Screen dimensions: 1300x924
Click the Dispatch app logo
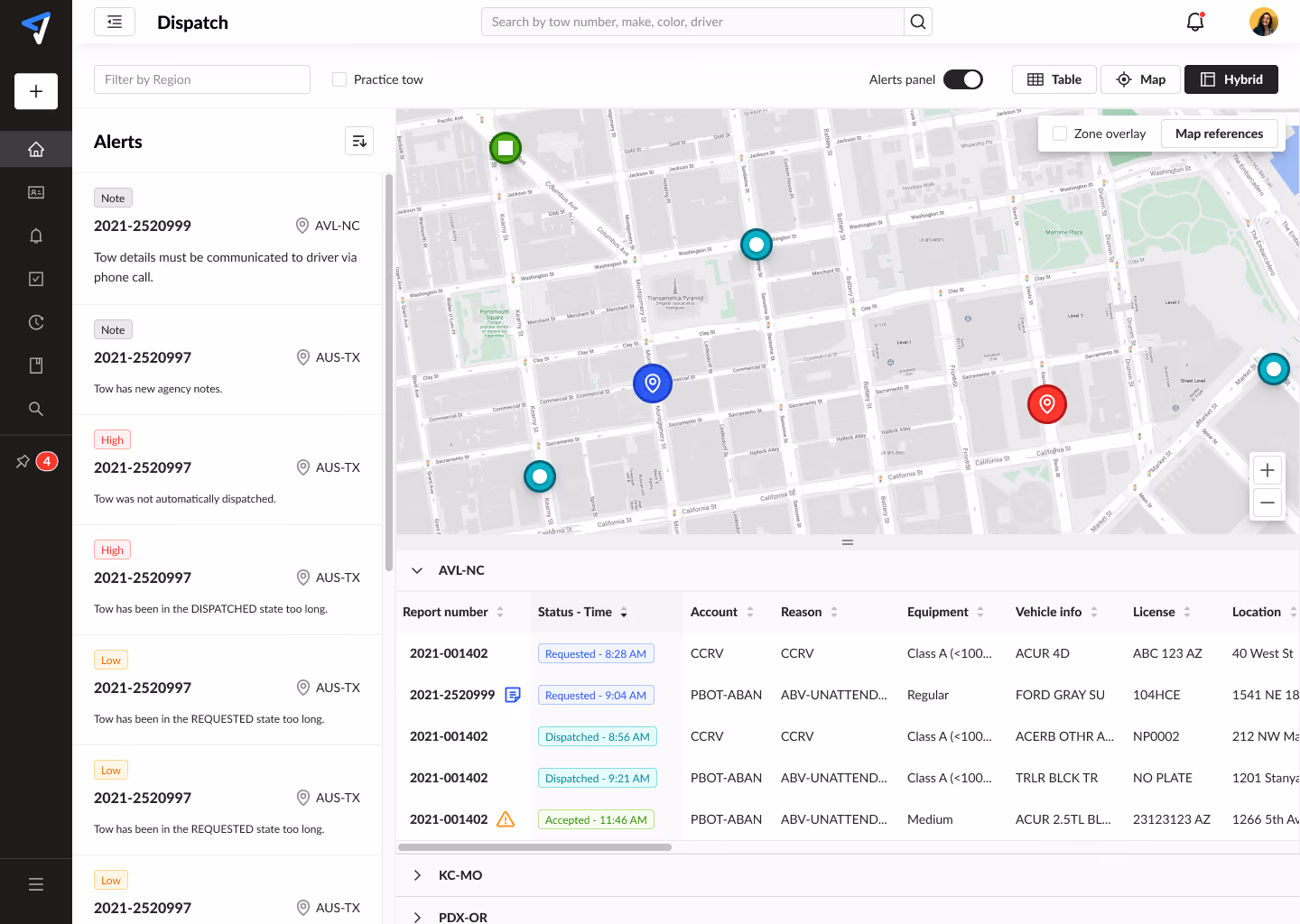tap(36, 27)
